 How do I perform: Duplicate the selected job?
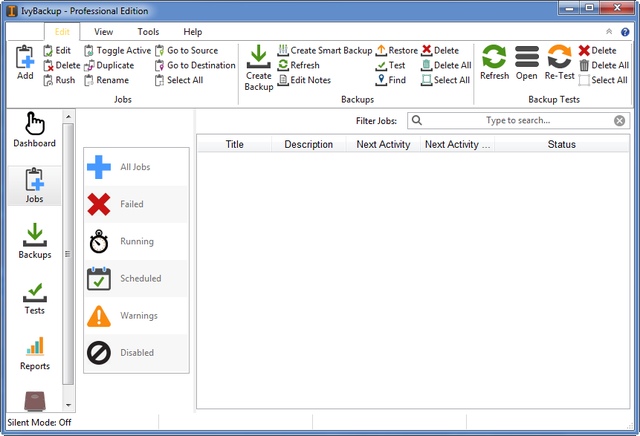[x=109, y=65]
